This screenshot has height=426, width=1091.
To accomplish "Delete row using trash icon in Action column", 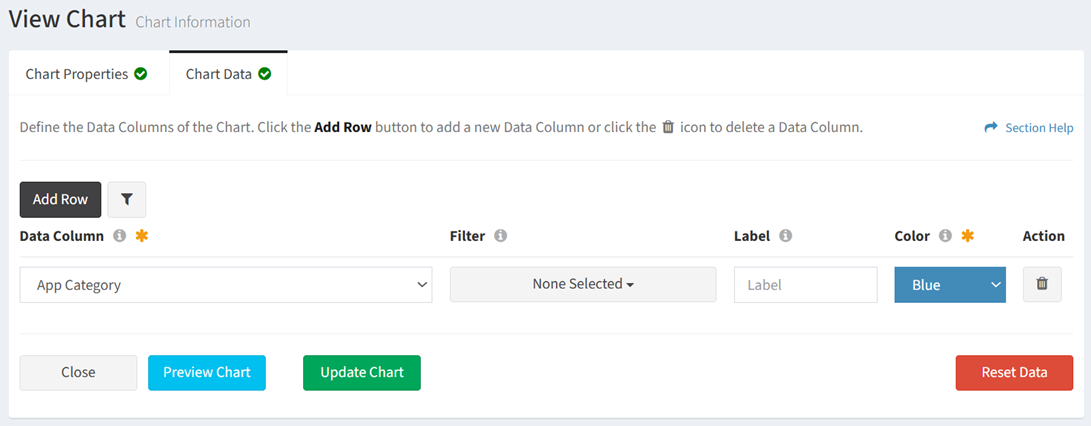I will click(1042, 284).
